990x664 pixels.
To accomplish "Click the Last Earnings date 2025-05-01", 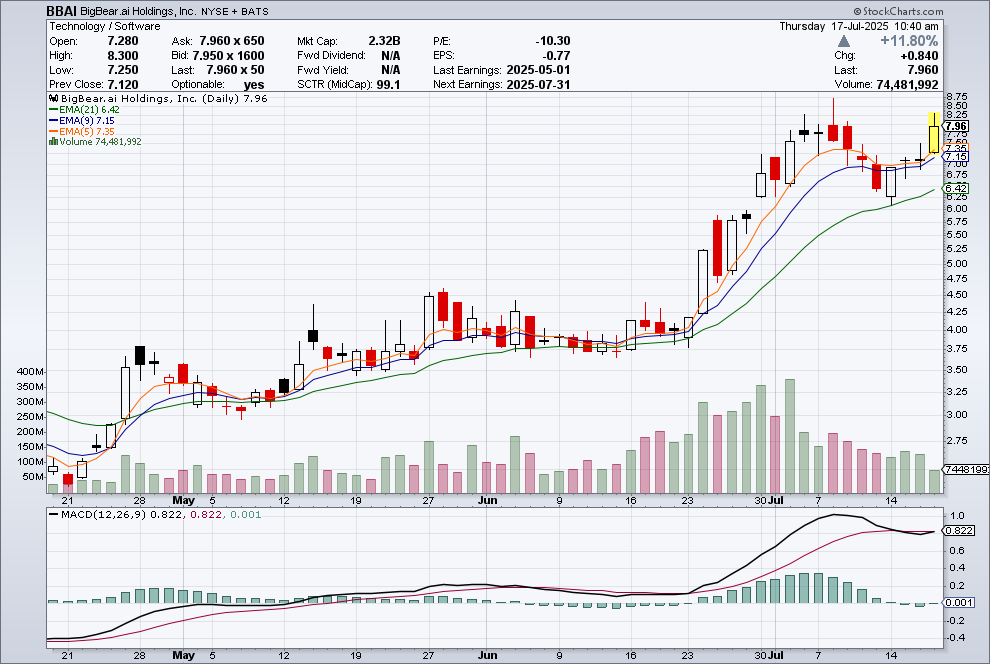I will (538, 70).
